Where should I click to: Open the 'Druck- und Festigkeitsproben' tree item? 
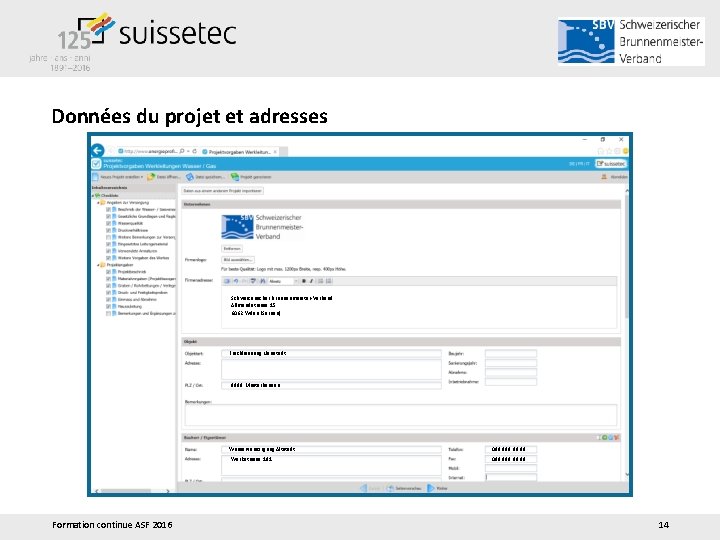click(142, 292)
